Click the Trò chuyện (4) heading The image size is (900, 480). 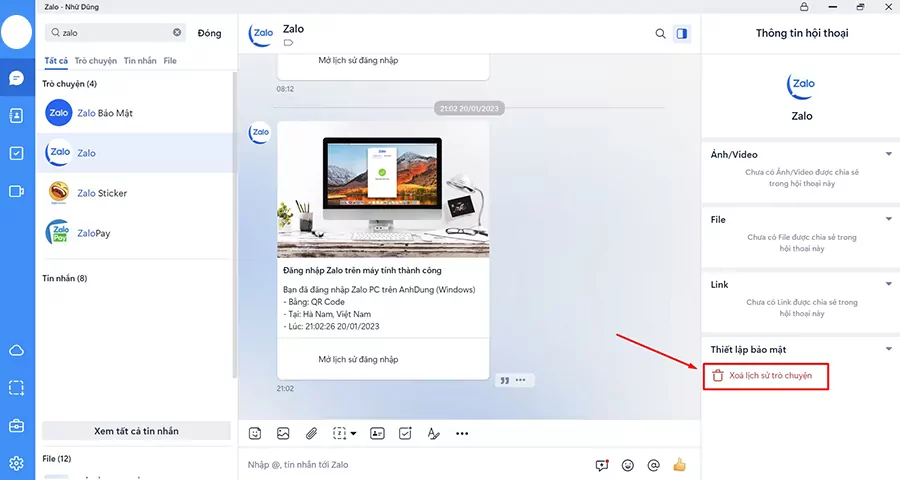click(x=69, y=84)
